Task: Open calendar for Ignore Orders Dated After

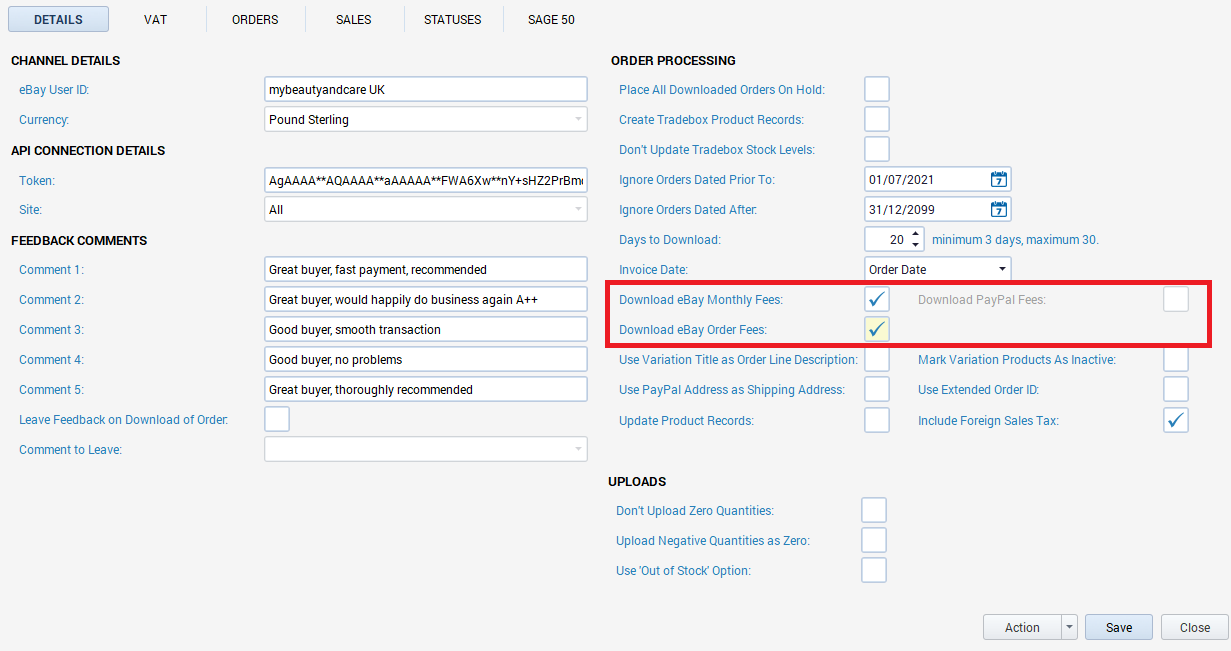Action: 998,210
